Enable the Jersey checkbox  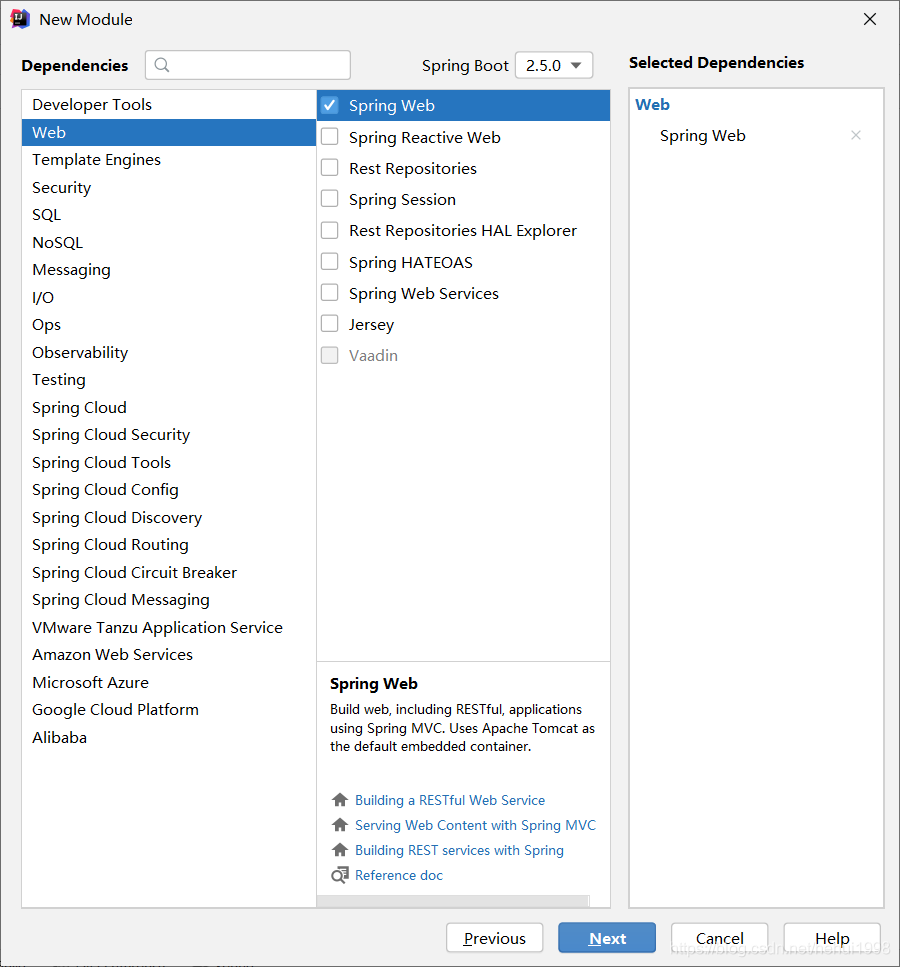pos(330,324)
